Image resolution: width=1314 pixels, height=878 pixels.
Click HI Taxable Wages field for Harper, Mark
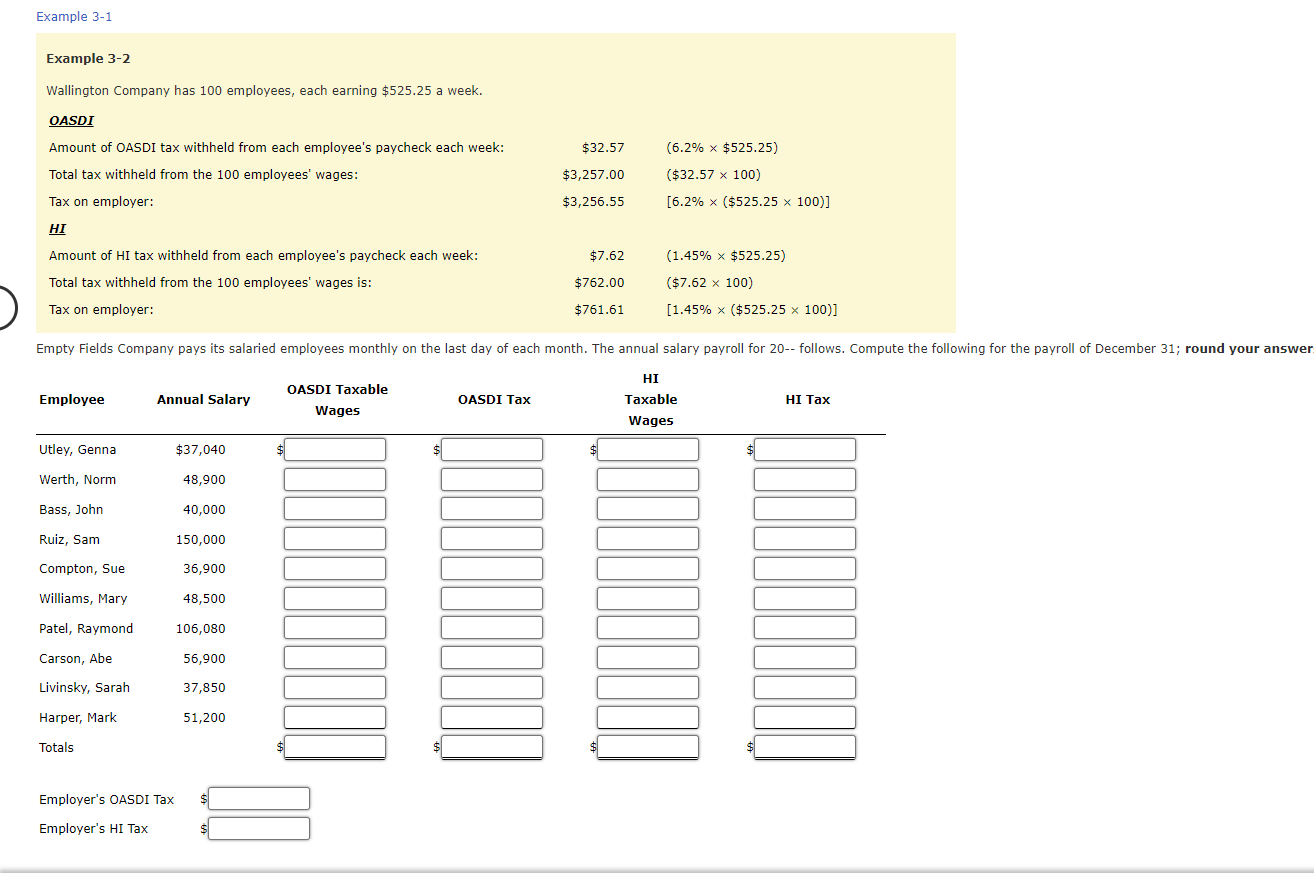(x=648, y=718)
